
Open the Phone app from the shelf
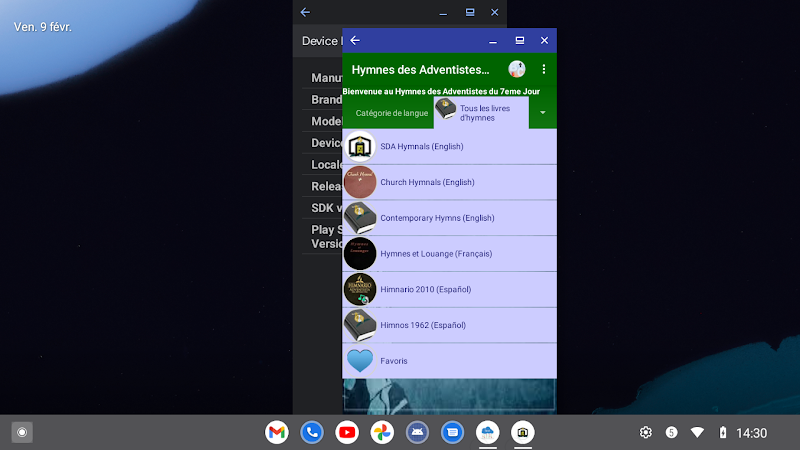pos(312,433)
